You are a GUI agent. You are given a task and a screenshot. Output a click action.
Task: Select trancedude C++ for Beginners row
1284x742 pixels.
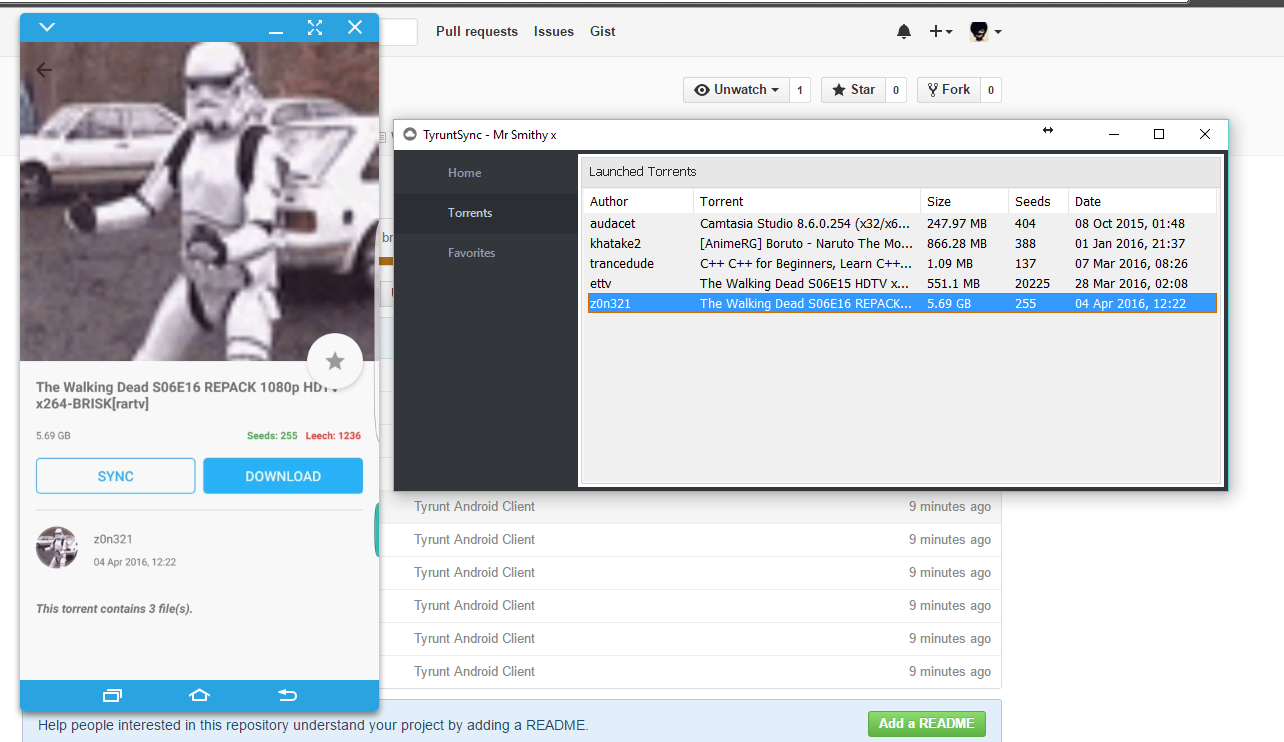click(x=902, y=264)
